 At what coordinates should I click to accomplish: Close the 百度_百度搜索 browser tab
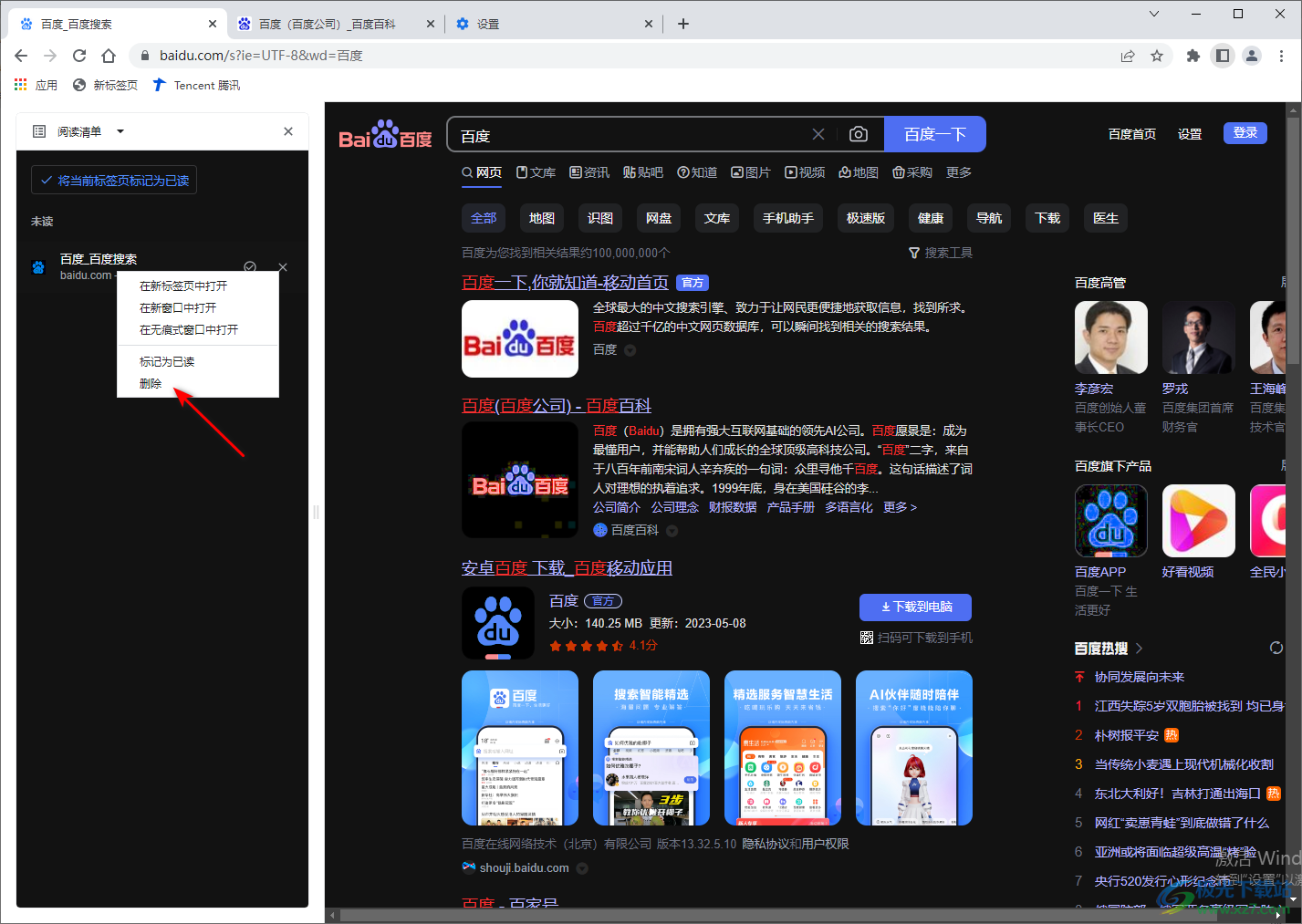(x=213, y=24)
